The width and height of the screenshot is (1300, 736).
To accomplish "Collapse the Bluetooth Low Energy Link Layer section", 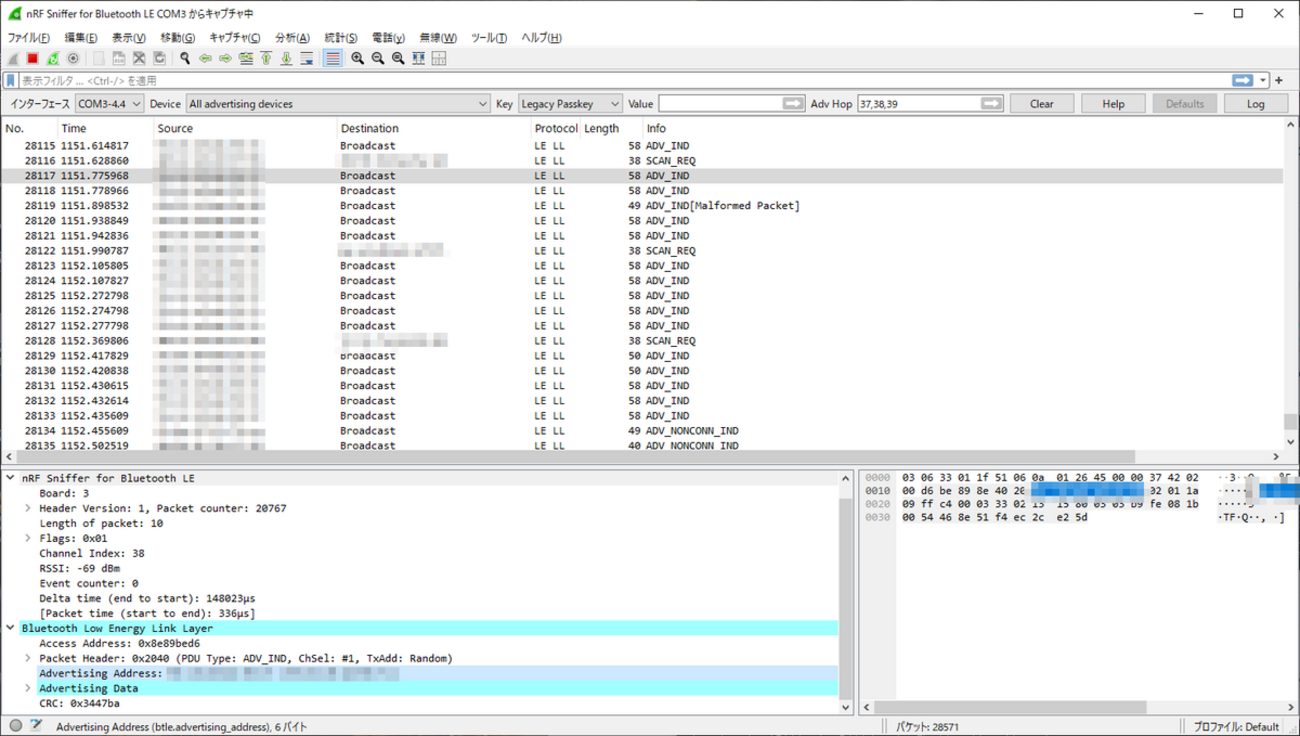I will coord(10,628).
